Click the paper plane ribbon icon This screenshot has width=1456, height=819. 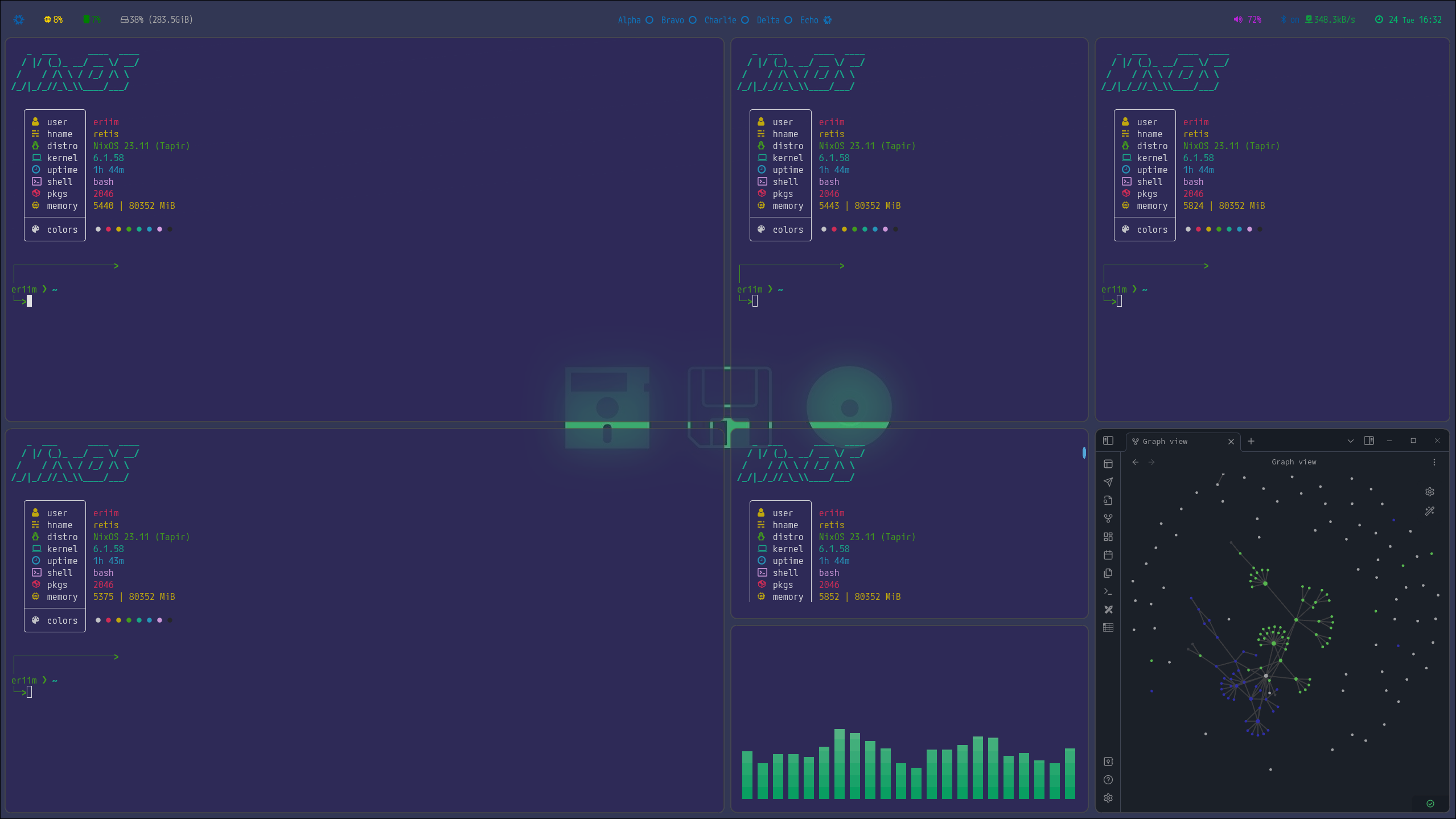point(1108,482)
